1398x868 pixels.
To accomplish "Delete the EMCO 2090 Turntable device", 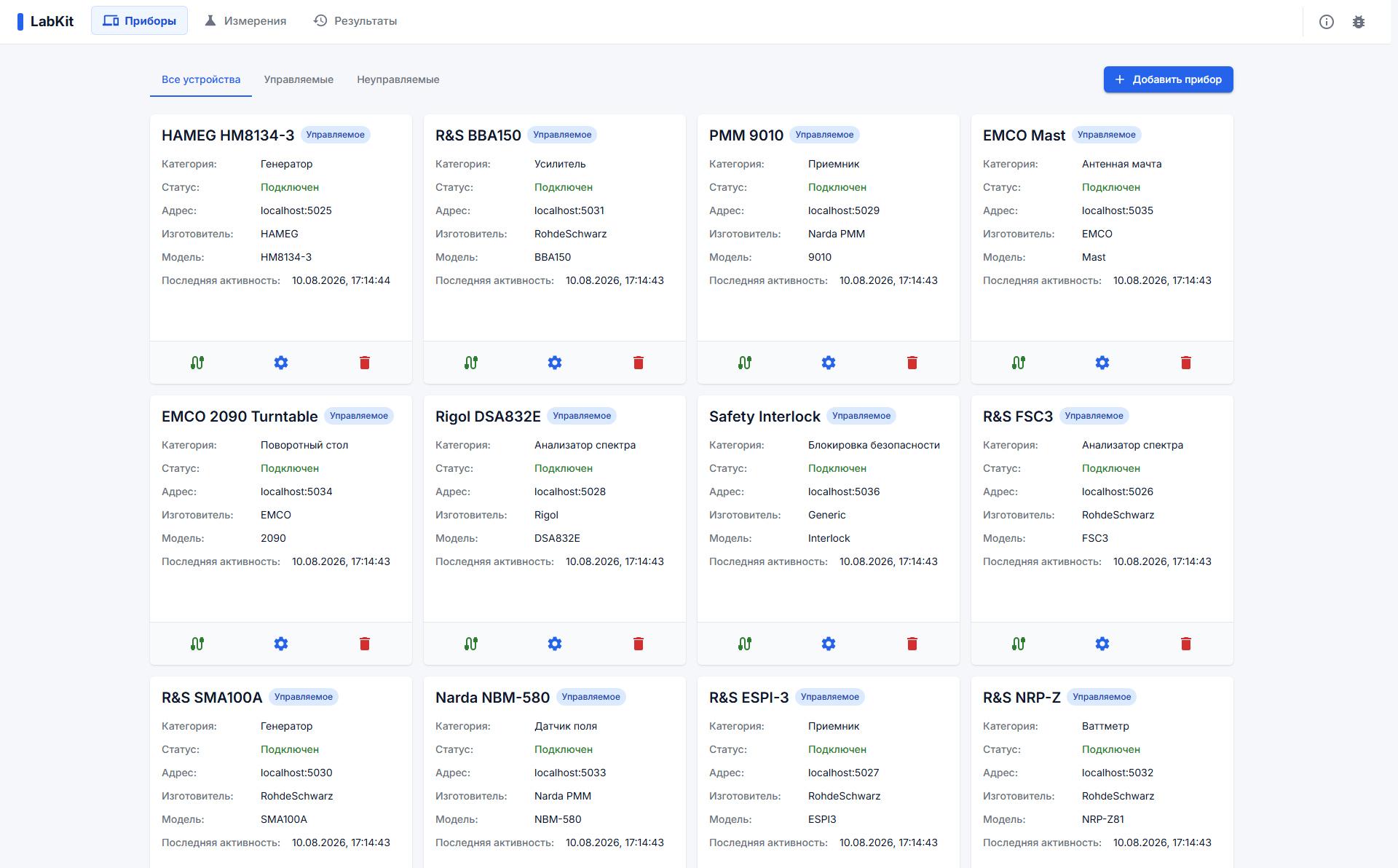I will pos(365,644).
